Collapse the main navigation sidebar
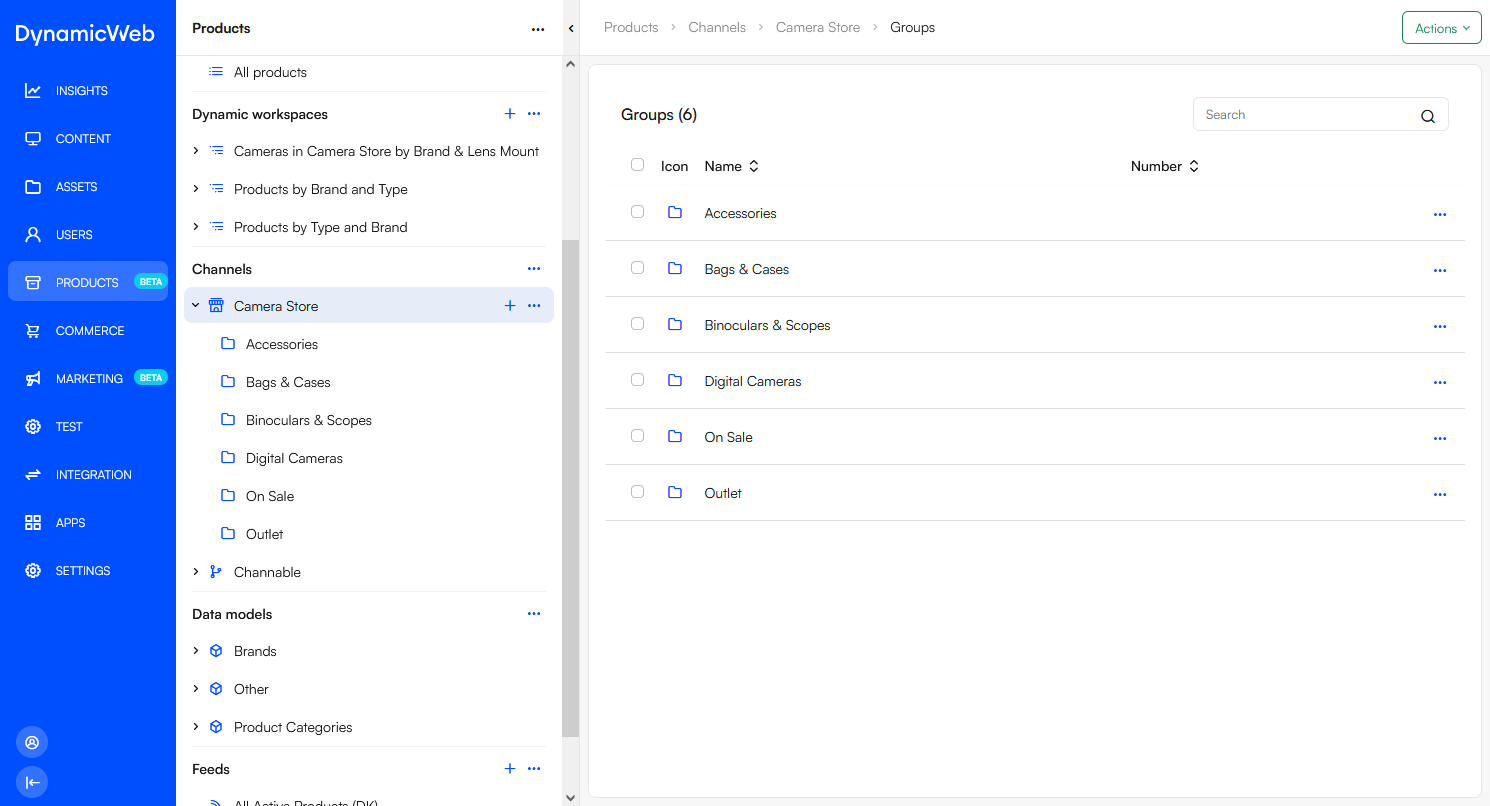The width and height of the screenshot is (1490, 806). pyautogui.click(x=32, y=782)
